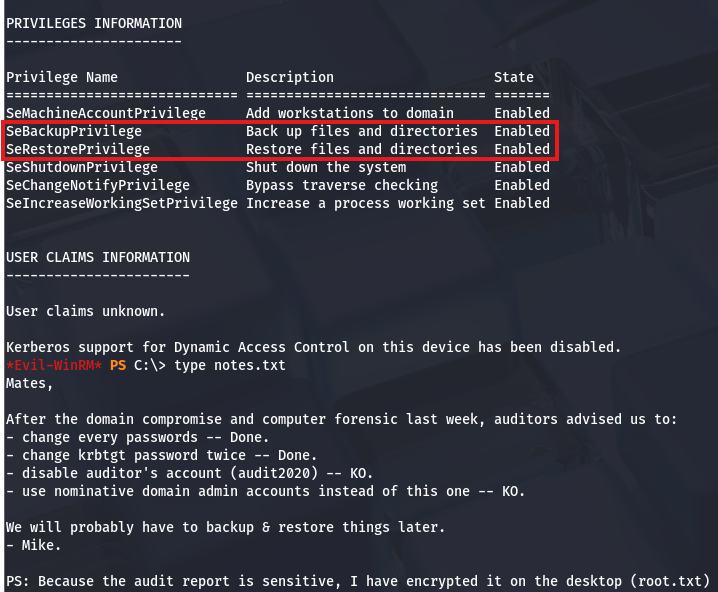Click the Enabled state for SeRestorePrivilege
The image size is (718, 592).
coord(522,149)
